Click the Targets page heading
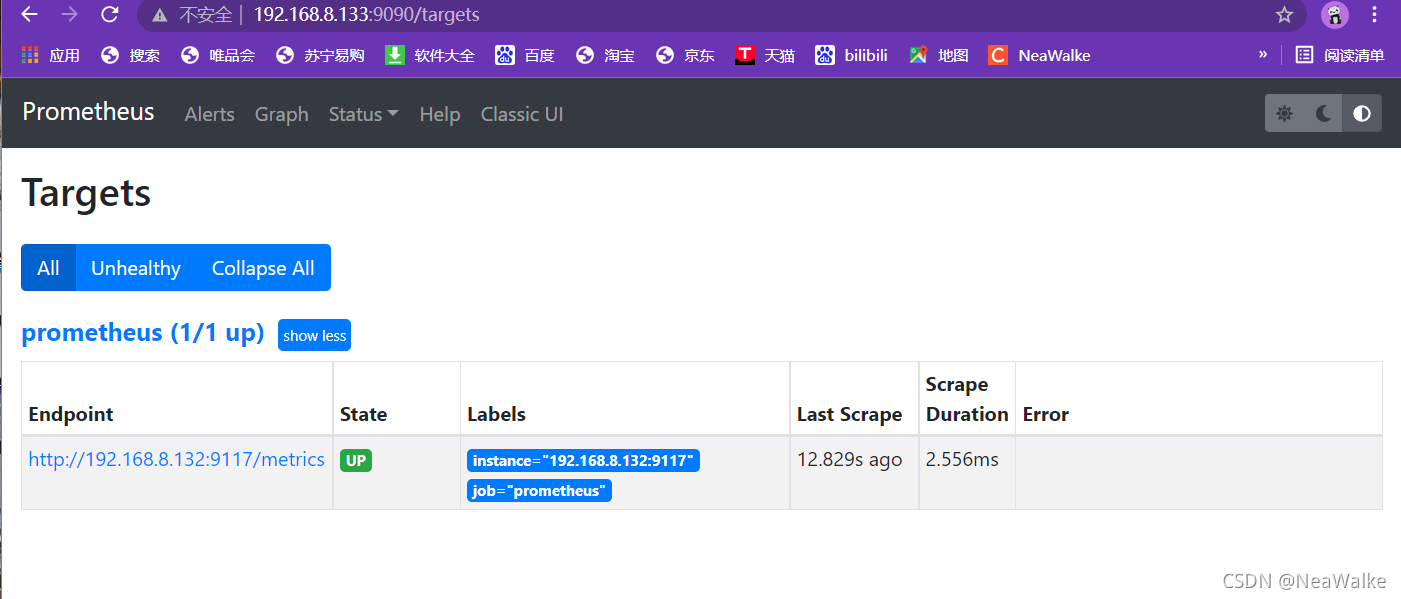 point(86,193)
